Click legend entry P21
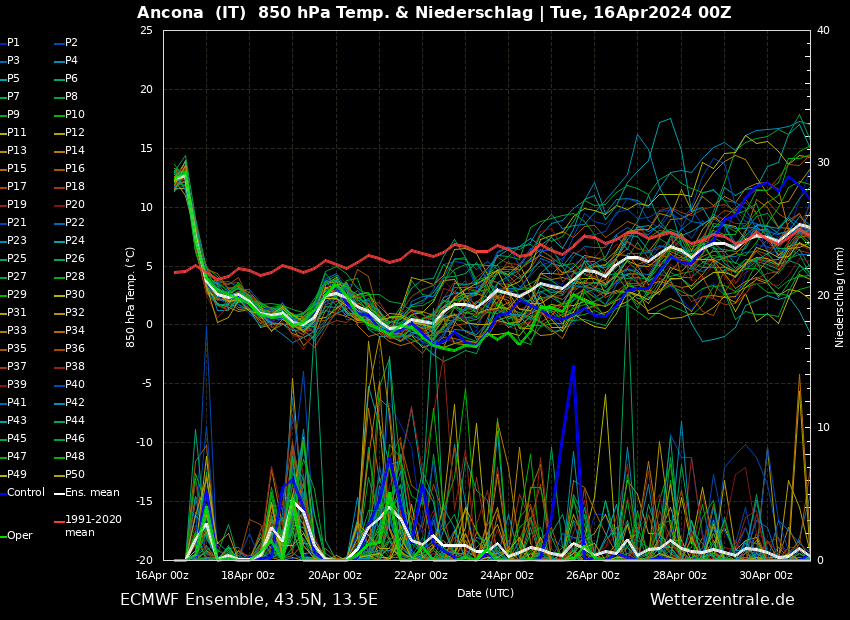Image resolution: width=850 pixels, height=620 pixels. (14, 222)
